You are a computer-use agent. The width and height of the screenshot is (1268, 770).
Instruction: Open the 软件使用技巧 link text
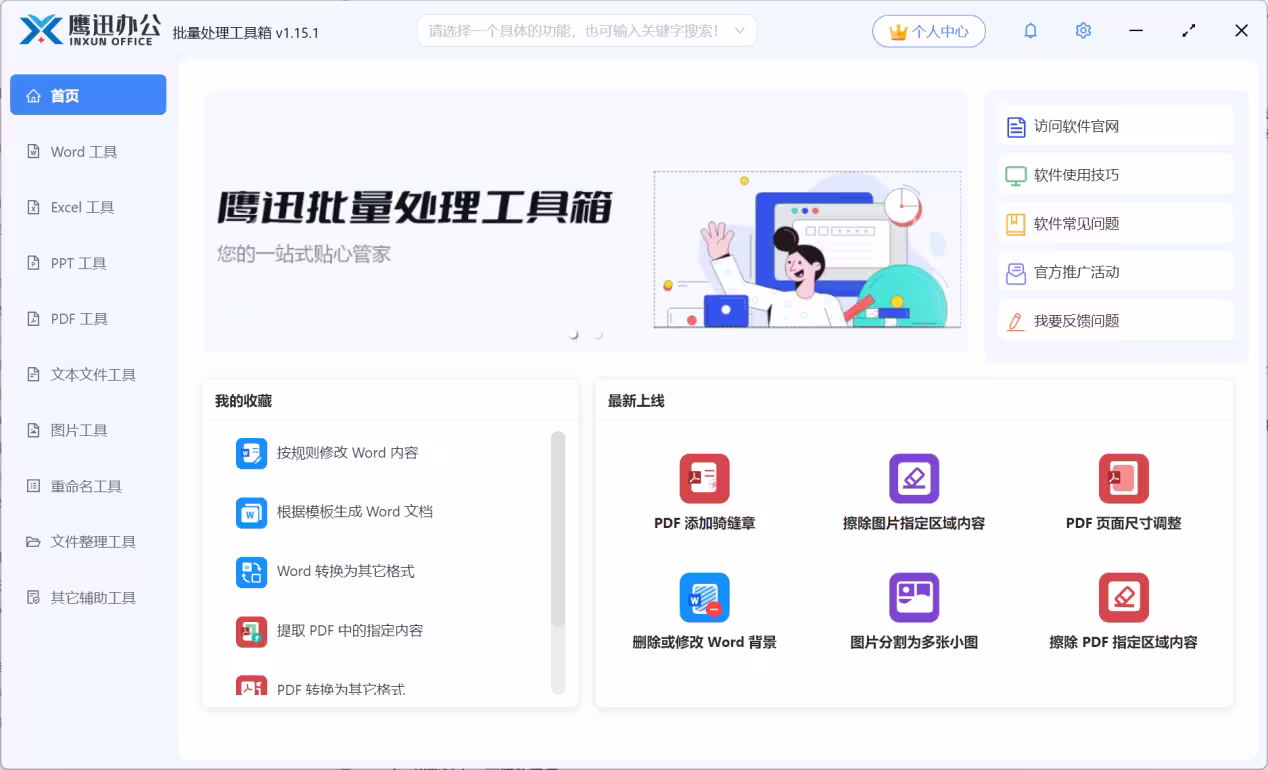(1076, 175)
